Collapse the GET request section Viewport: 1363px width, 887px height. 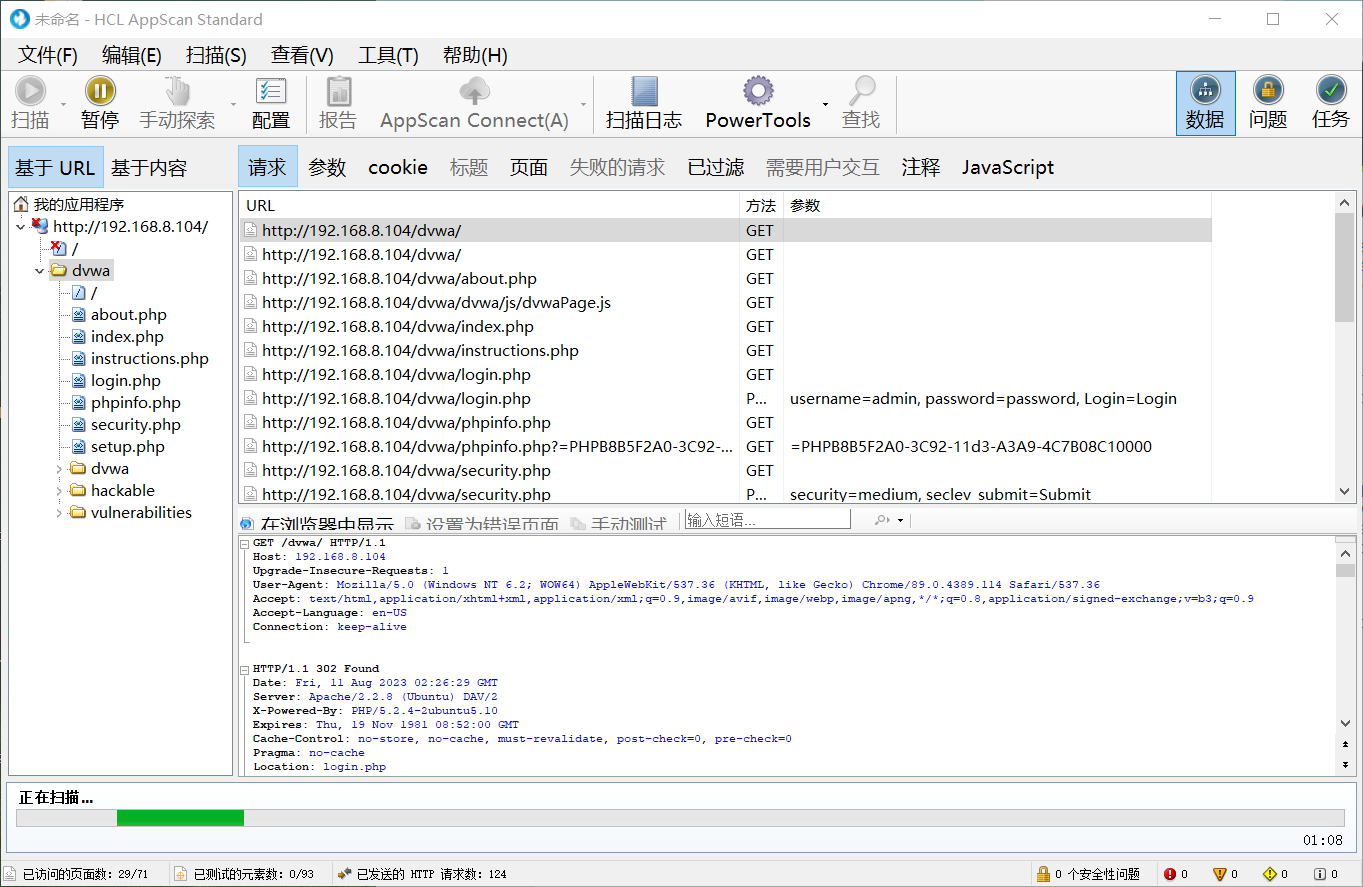click(244, 542)
